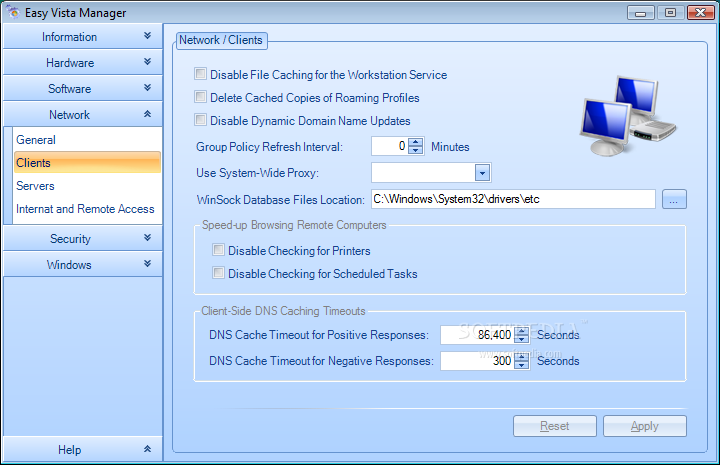
Task: Open Internat and Remote Access page
Action: point(87,209)
